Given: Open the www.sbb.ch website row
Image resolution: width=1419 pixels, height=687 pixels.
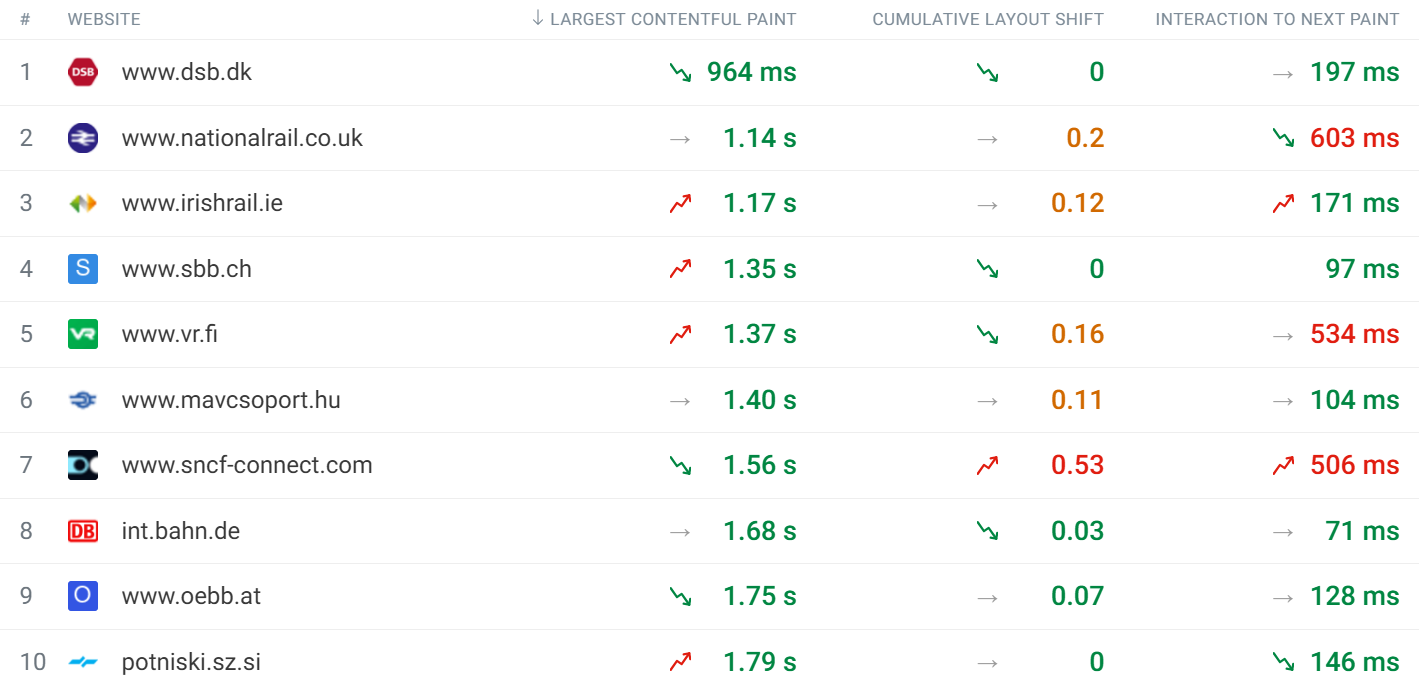Looking at the screenshot, I should point(709,269).
